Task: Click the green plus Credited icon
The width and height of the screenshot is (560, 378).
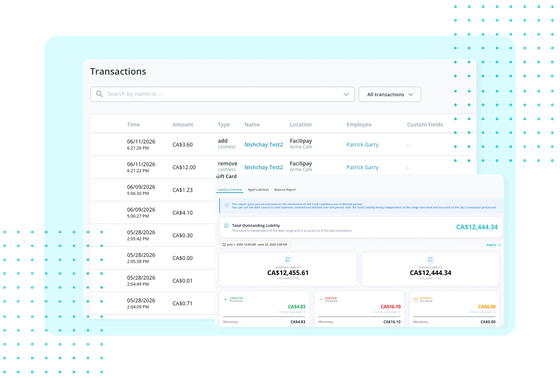Action: click(x=225, y=299)
